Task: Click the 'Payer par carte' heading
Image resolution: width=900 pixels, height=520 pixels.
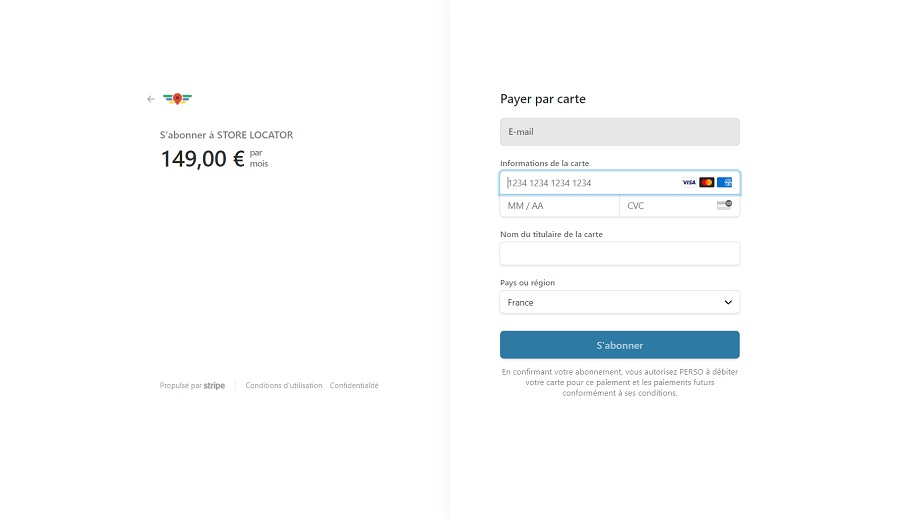Action: [543, 99]
